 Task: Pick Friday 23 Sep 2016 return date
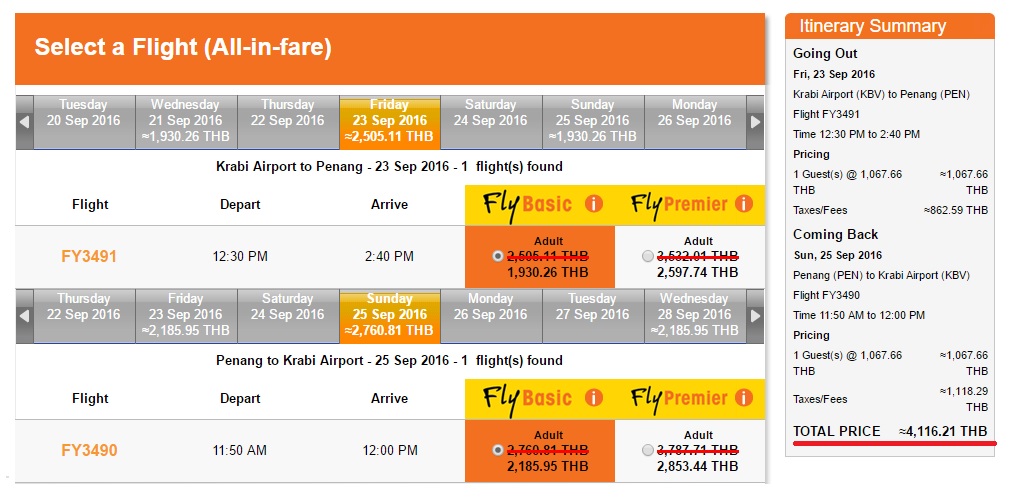pyautogui.click(x=185, y=315)
